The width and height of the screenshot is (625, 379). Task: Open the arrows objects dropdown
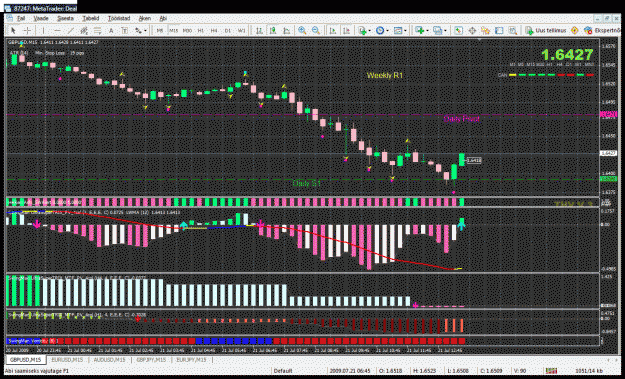[141, 30]
